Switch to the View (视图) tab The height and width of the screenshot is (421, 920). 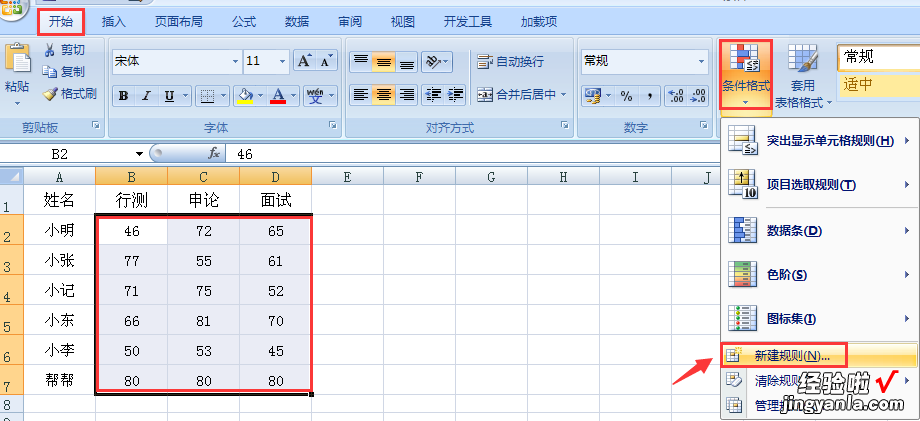402,22
